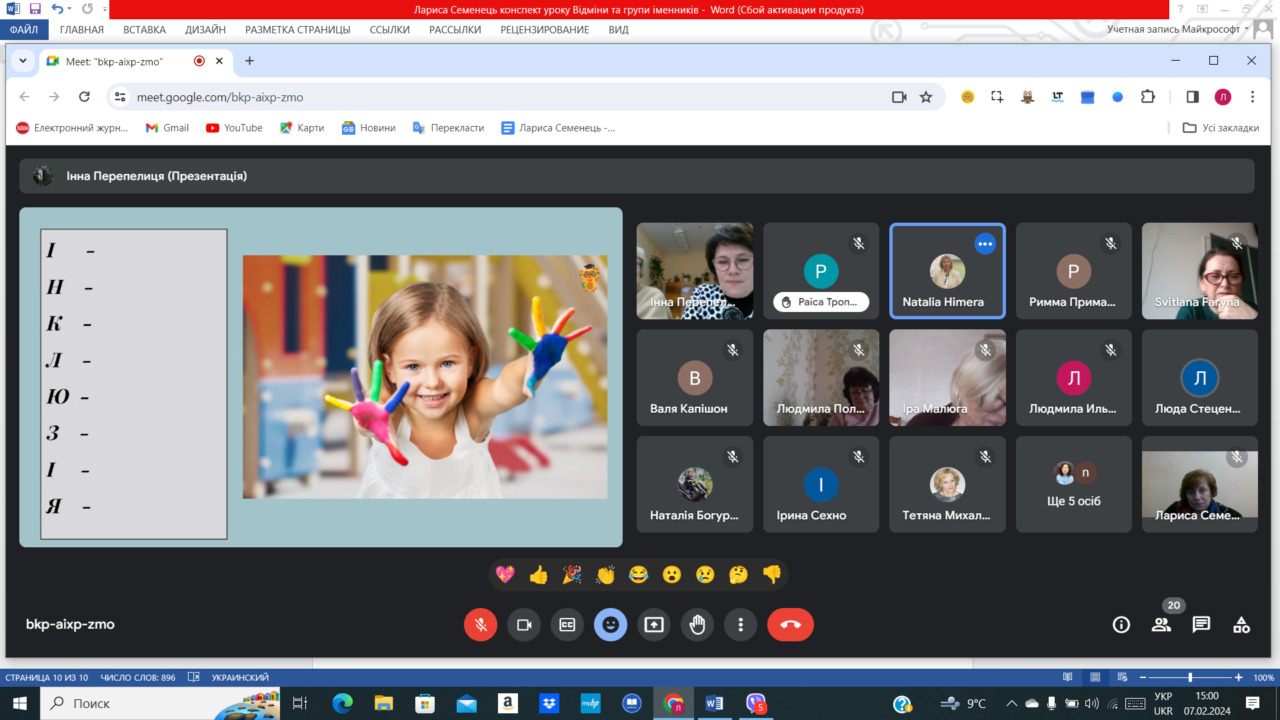Zoom in with Word plus button

(1238, 677)
